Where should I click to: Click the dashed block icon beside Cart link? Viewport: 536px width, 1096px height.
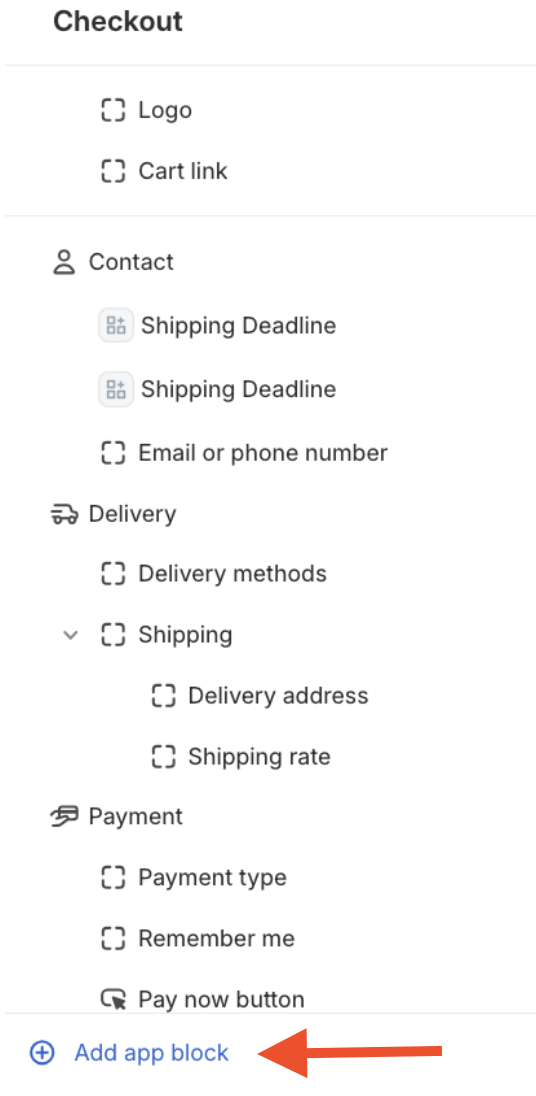pos(113,171)
